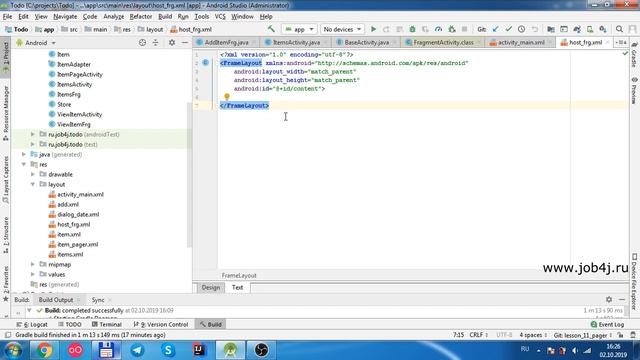Screen dimensions: 640x360
Task: Expand the mipmap folder
Action: 33,264
